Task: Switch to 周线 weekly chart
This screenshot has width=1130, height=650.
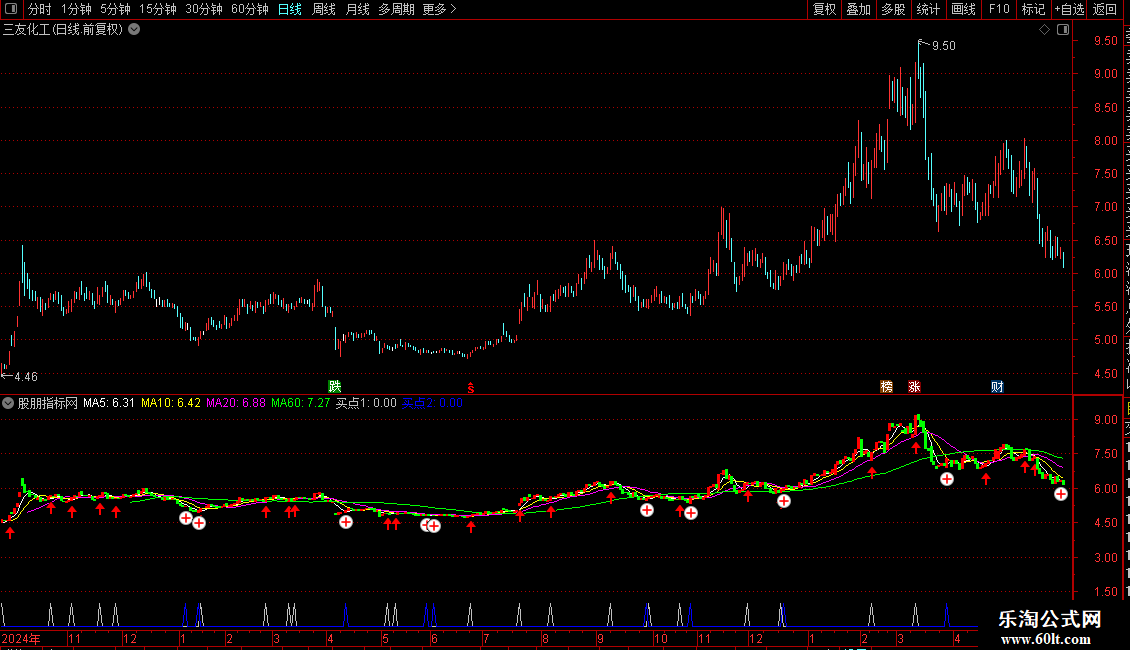Action: [x=324, y=9]
